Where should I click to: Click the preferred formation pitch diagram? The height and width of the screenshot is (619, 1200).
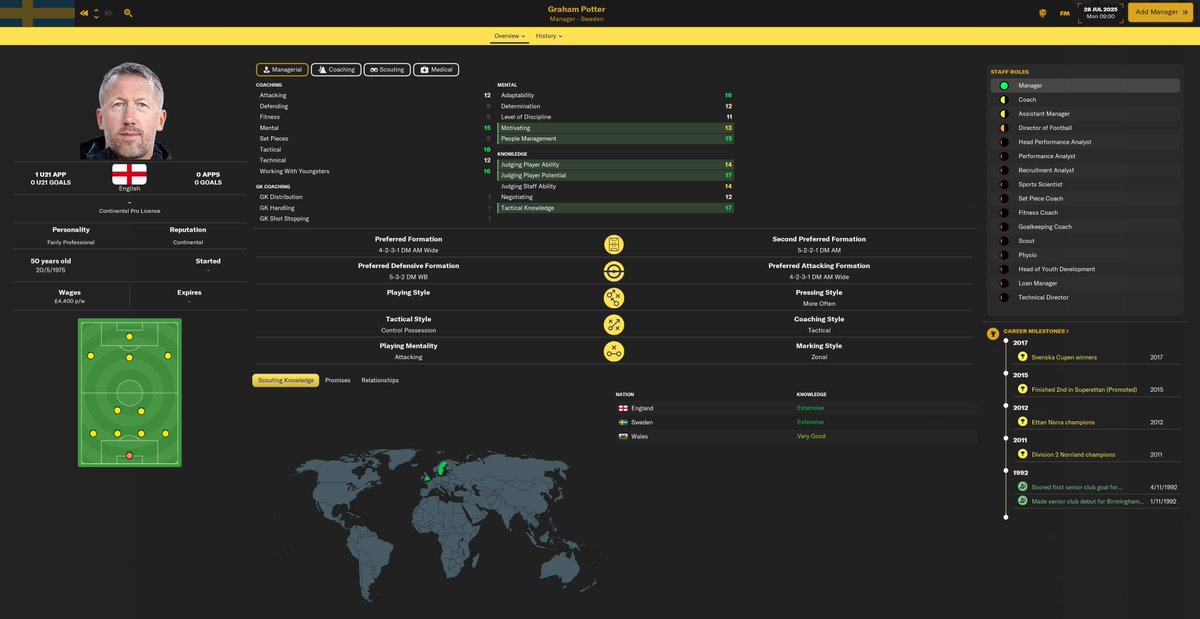coord(130,392)
